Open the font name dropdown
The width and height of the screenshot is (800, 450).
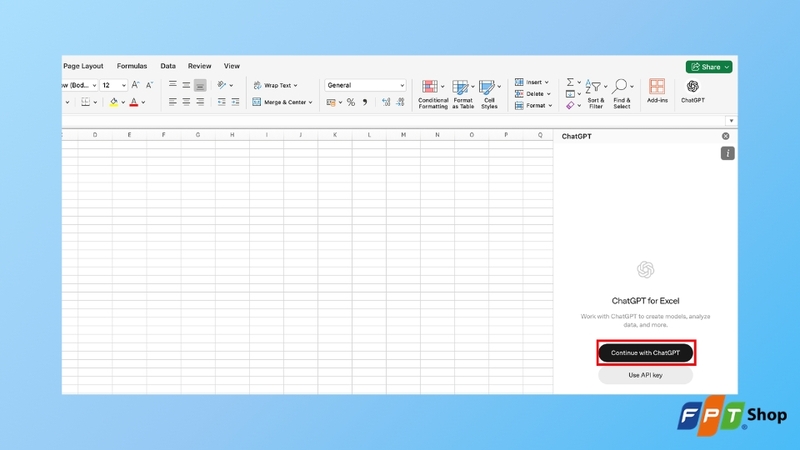94,85
